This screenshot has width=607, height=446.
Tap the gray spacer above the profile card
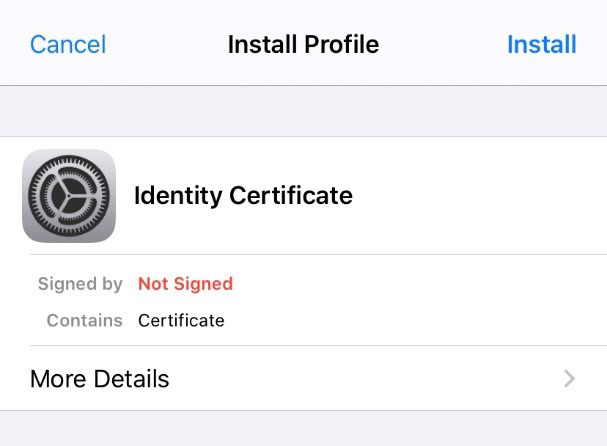click(304, 111)
